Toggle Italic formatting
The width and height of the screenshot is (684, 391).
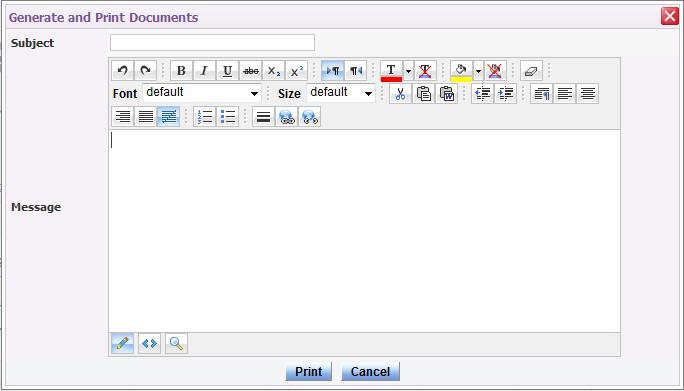[204, 71]
